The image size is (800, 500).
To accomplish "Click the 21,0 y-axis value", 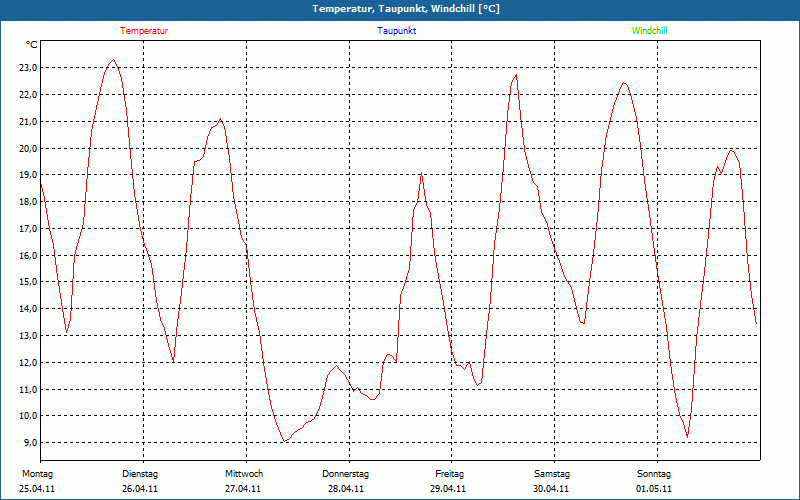I will pyautogui.click(x=29, y=121).
